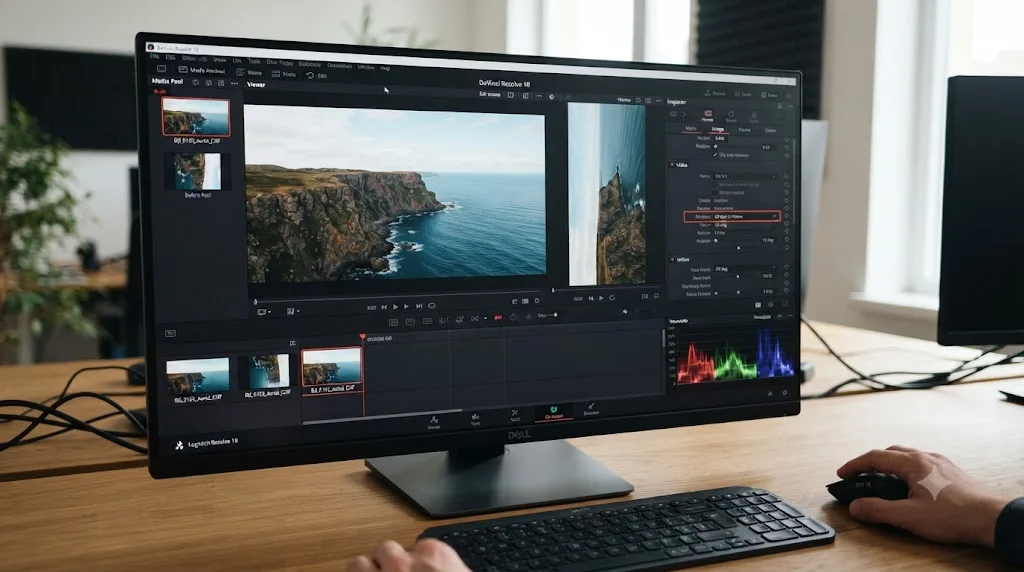
Task: Toggle the first unchecked checkbox under Video section
Action: point(716,185)
